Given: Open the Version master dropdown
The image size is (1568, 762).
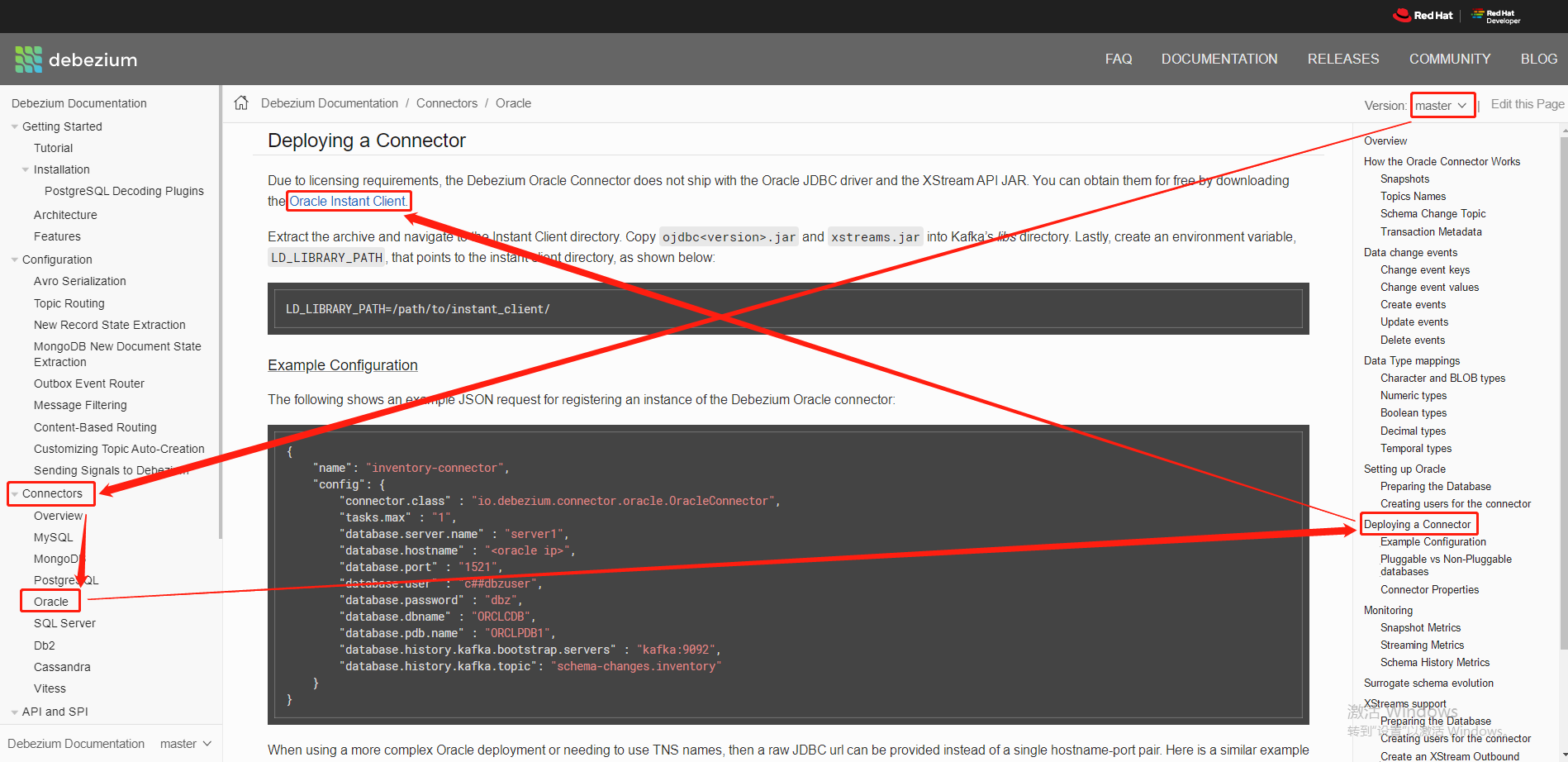Looking at the screenshot, I should (1442, 105).
